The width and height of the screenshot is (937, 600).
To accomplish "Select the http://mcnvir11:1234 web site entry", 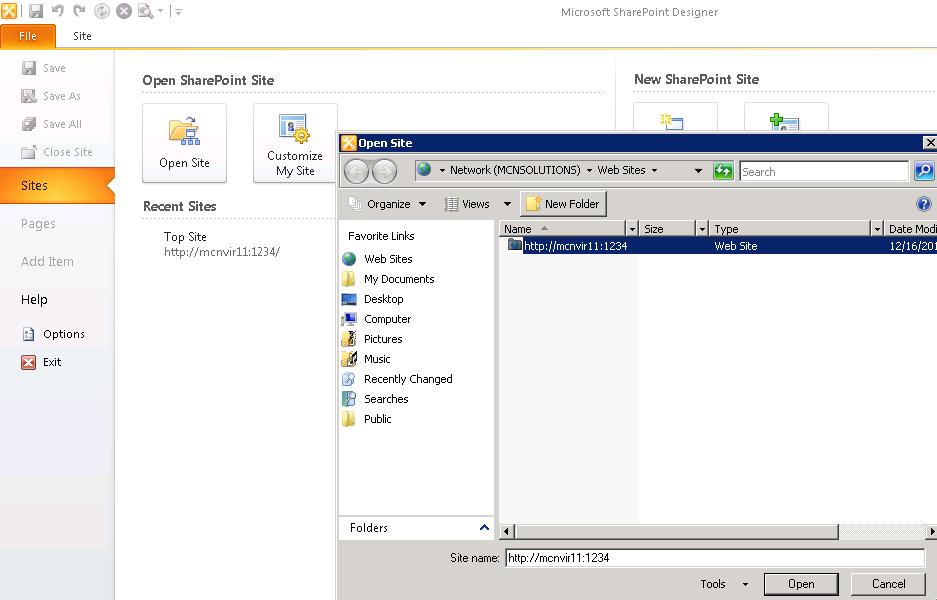I will (719, 246).
